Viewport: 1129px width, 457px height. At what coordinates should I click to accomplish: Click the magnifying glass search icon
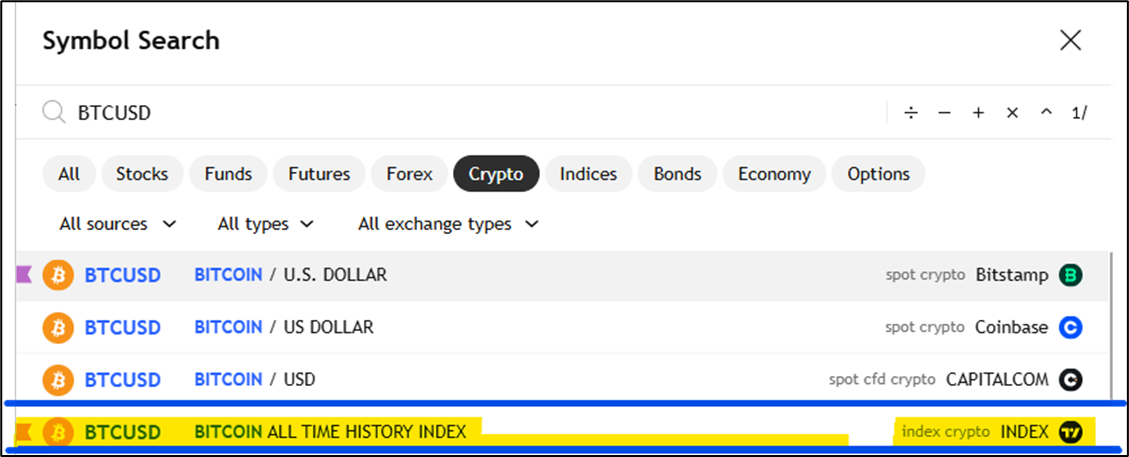(x=53, y=112)
